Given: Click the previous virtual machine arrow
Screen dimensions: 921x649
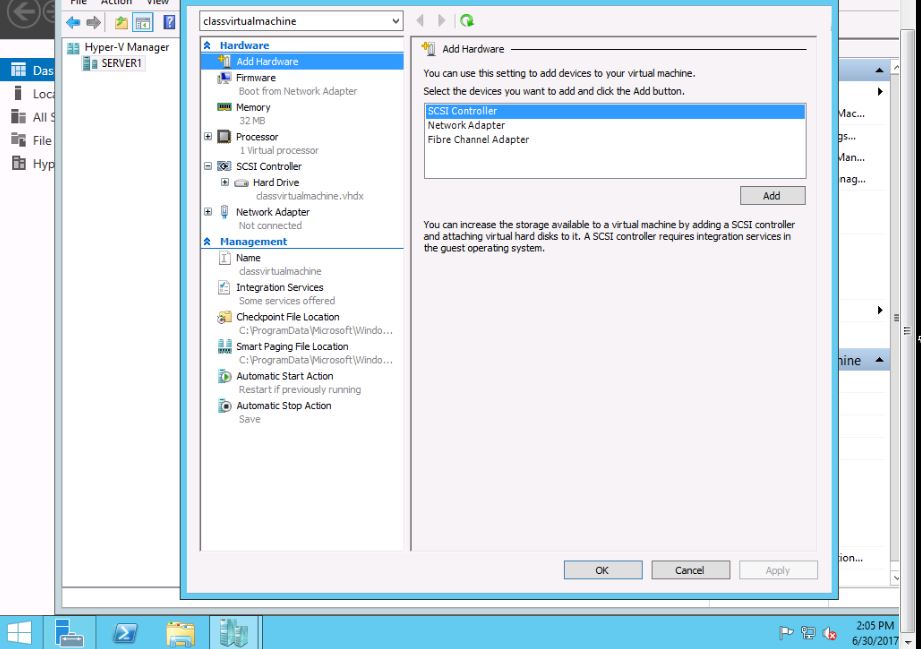Looking at the screenshot, I should point(420,21).
